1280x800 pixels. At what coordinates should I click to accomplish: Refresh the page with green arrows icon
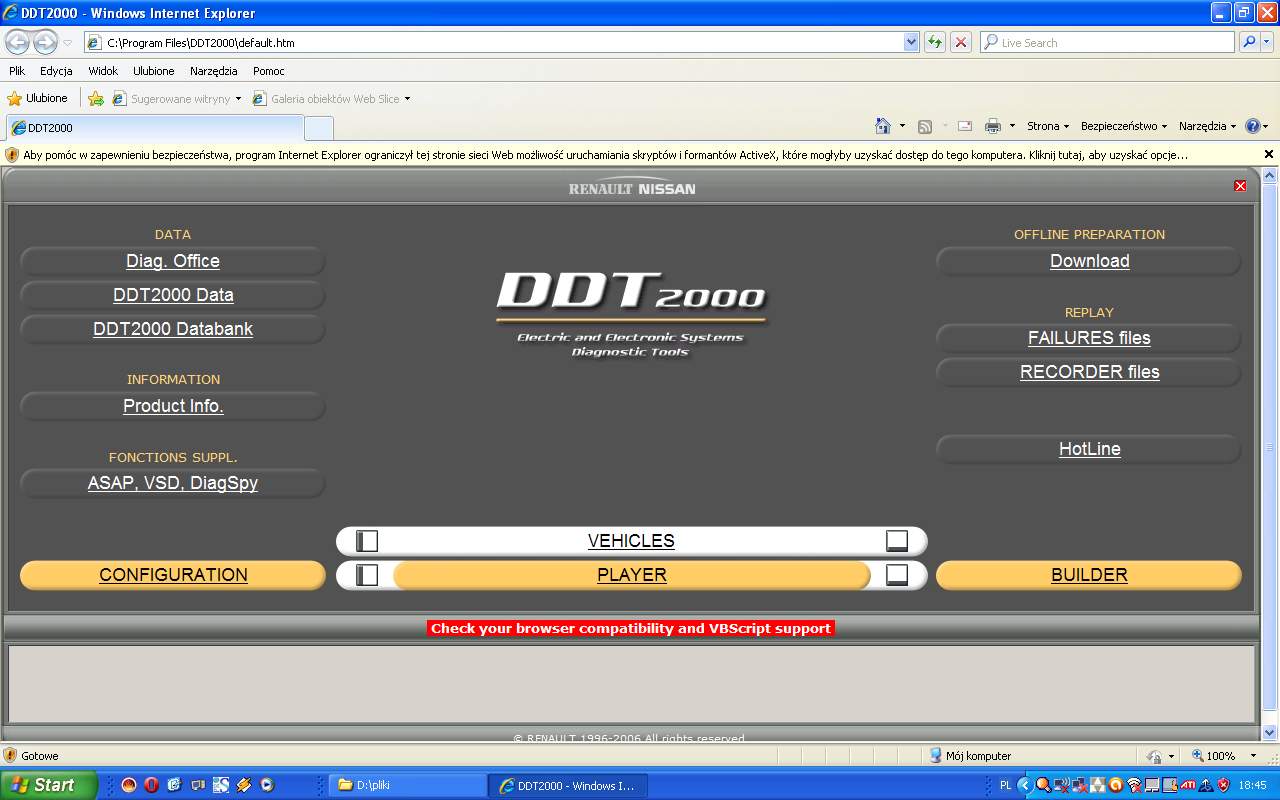click(x=935, y=42)
